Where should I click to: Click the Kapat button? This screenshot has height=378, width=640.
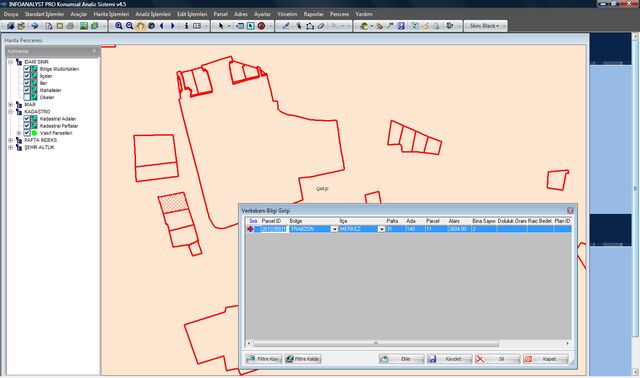click(x=546, y=359)
